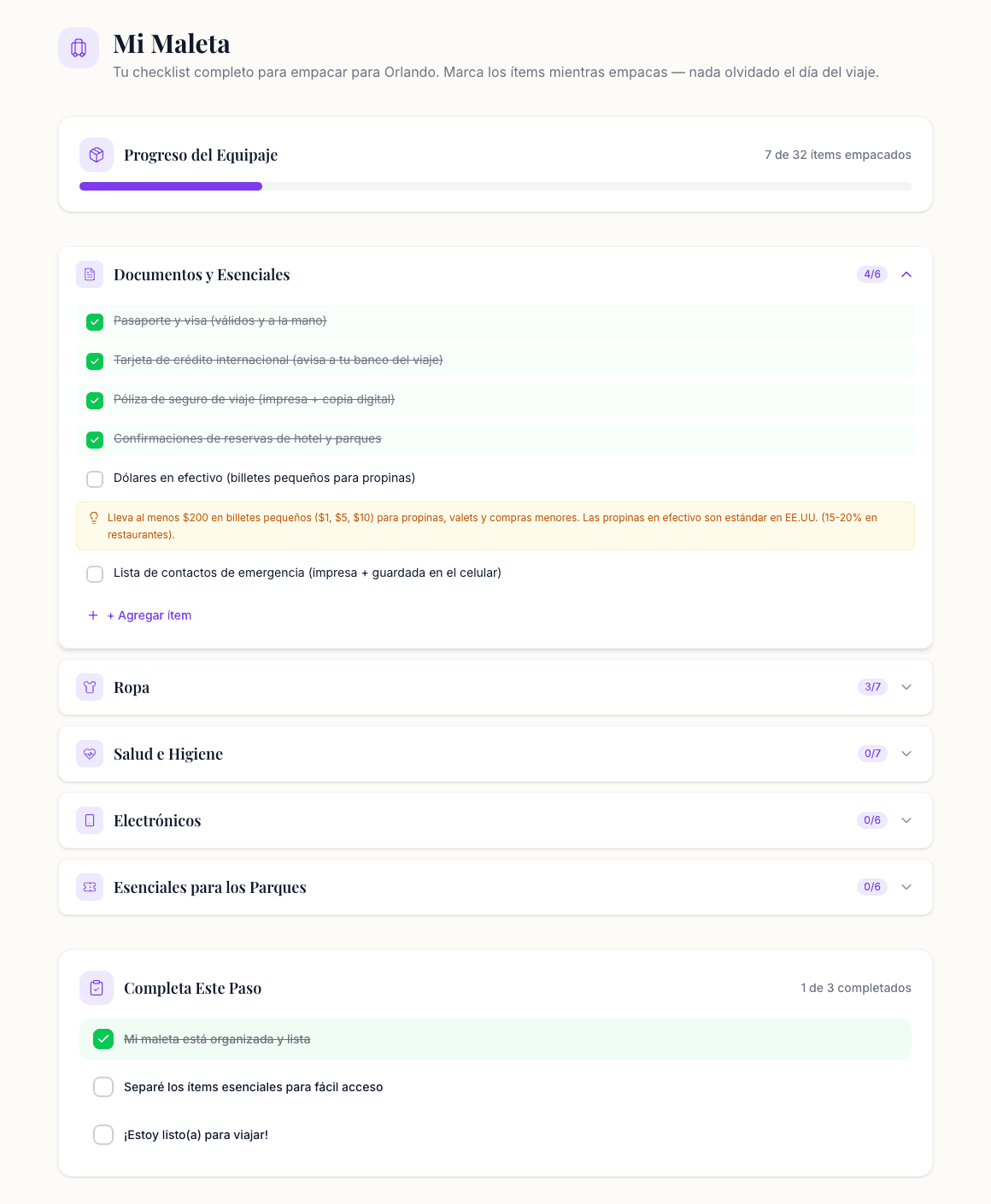The width and height of the screenshot is (991, 1204).
Task: Click the lightbulb icon in the cash tip note
Action: [x=94, y=518]
